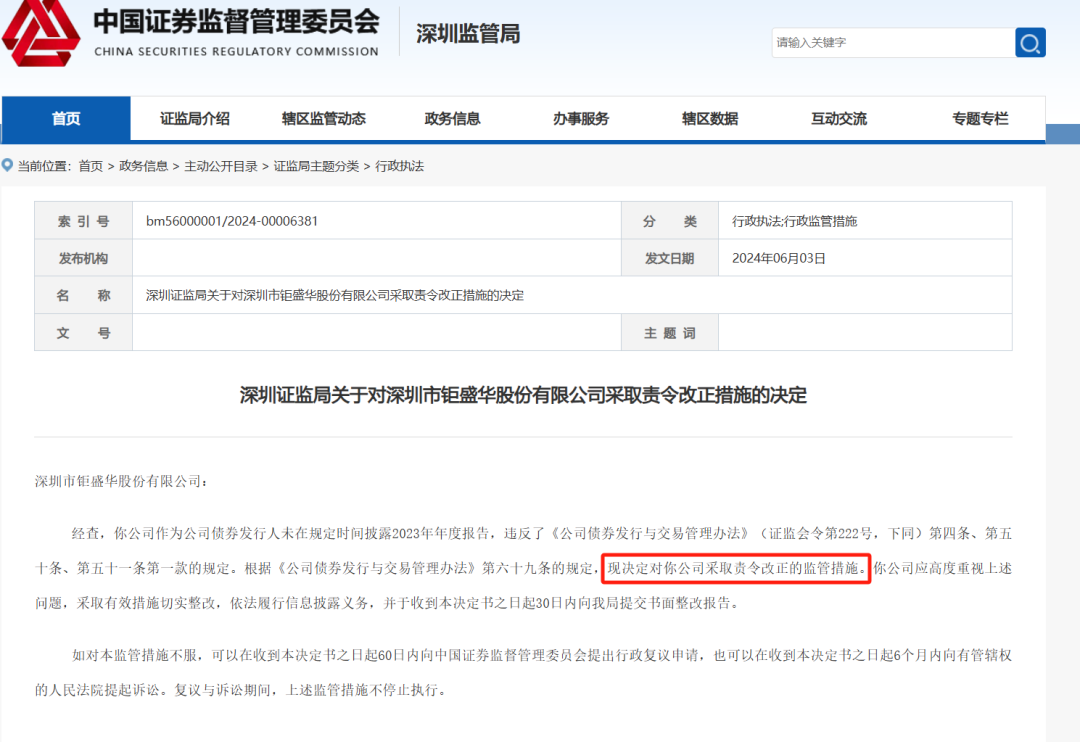The height and width of the screenshot is (742, 1080).
Task: Open the 辖区数据 menu item
Action: 710,118
